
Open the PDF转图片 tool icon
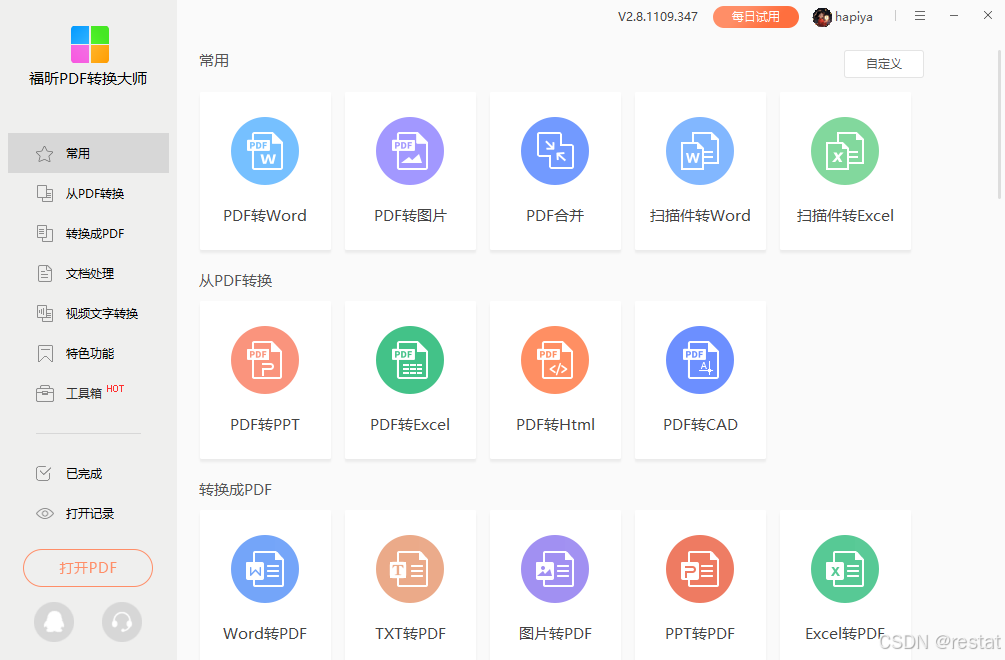pyautogui.click(x=410, y=151)
